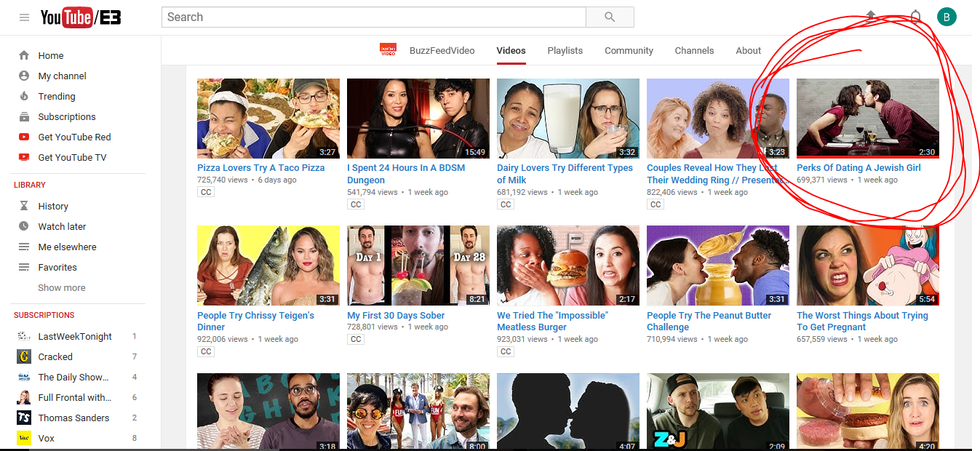Click the Subscriptions icon in sidebar
Viewport: 980px width, 451px height.
(24, 117)
